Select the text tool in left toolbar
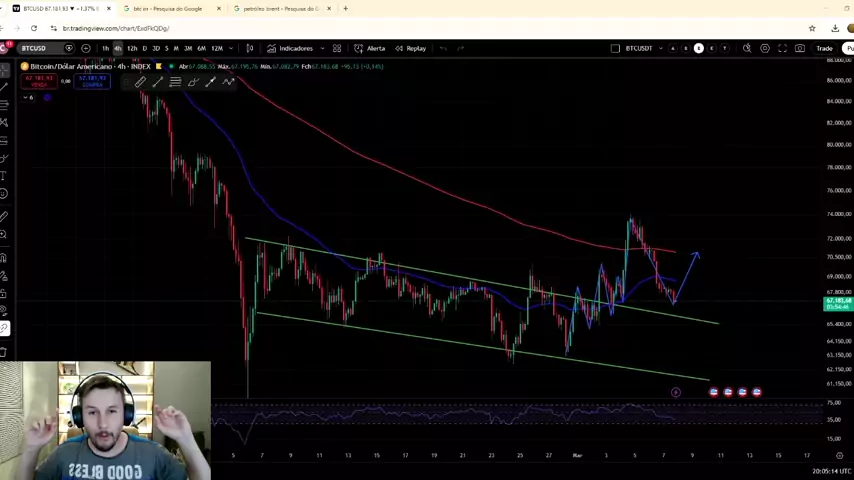 coord(4,176)
